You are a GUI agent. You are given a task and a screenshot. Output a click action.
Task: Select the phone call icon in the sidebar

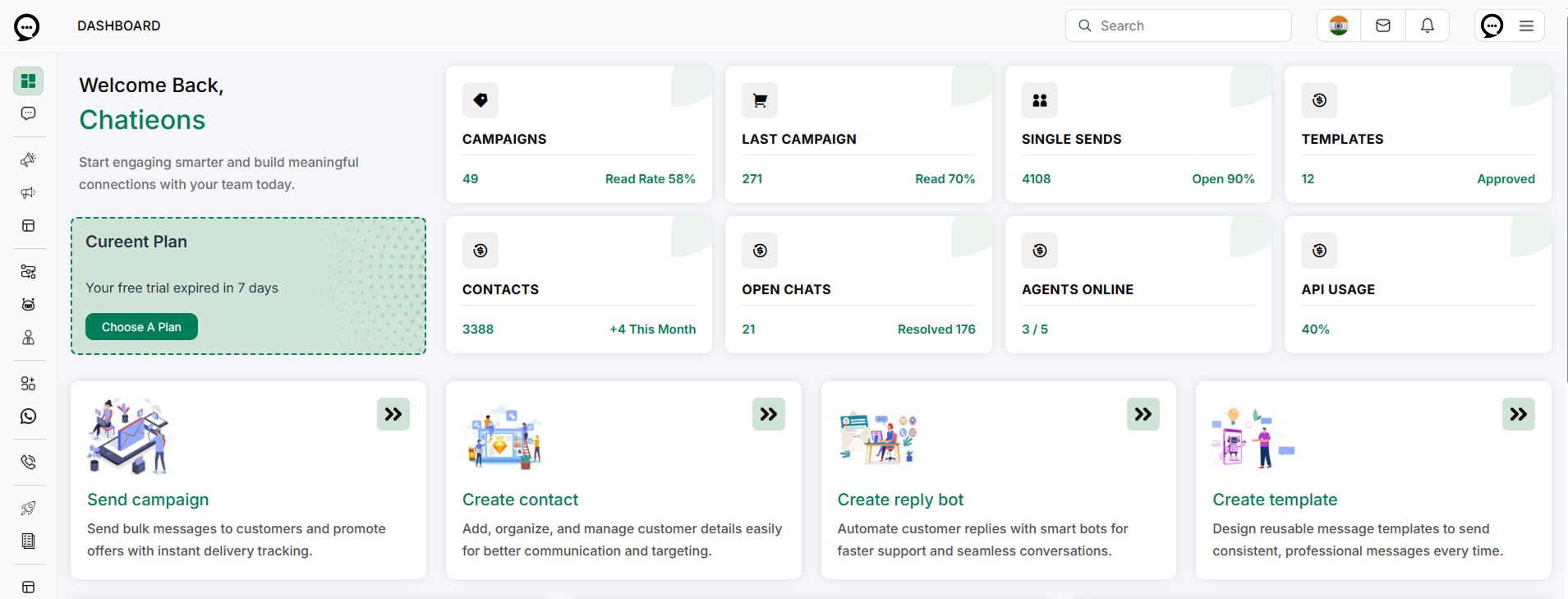click(x=28, y=463)
